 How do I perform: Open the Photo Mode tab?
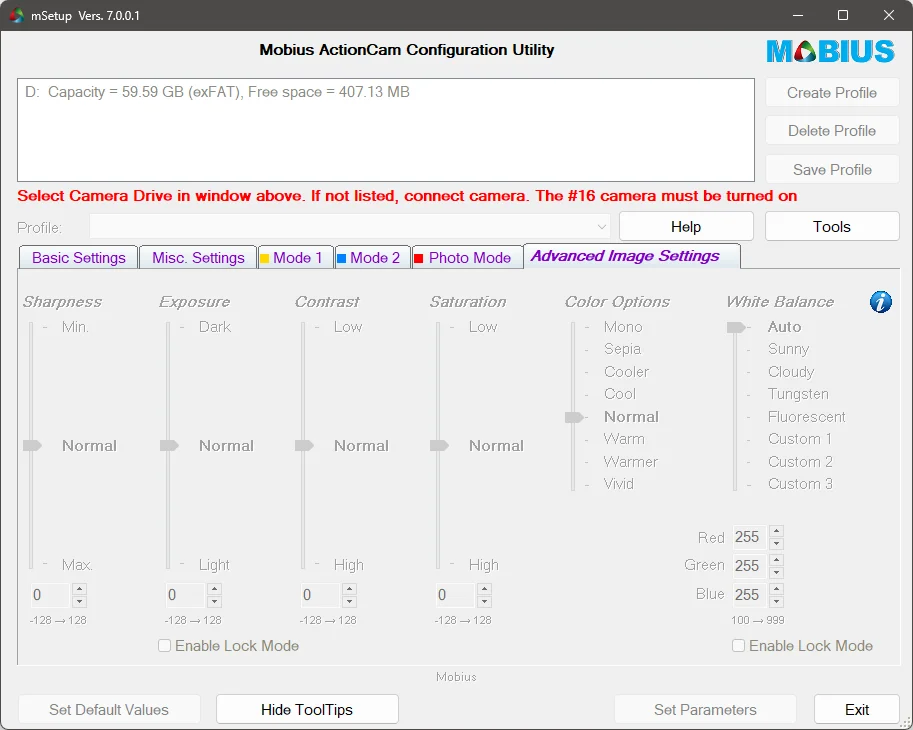468,257
